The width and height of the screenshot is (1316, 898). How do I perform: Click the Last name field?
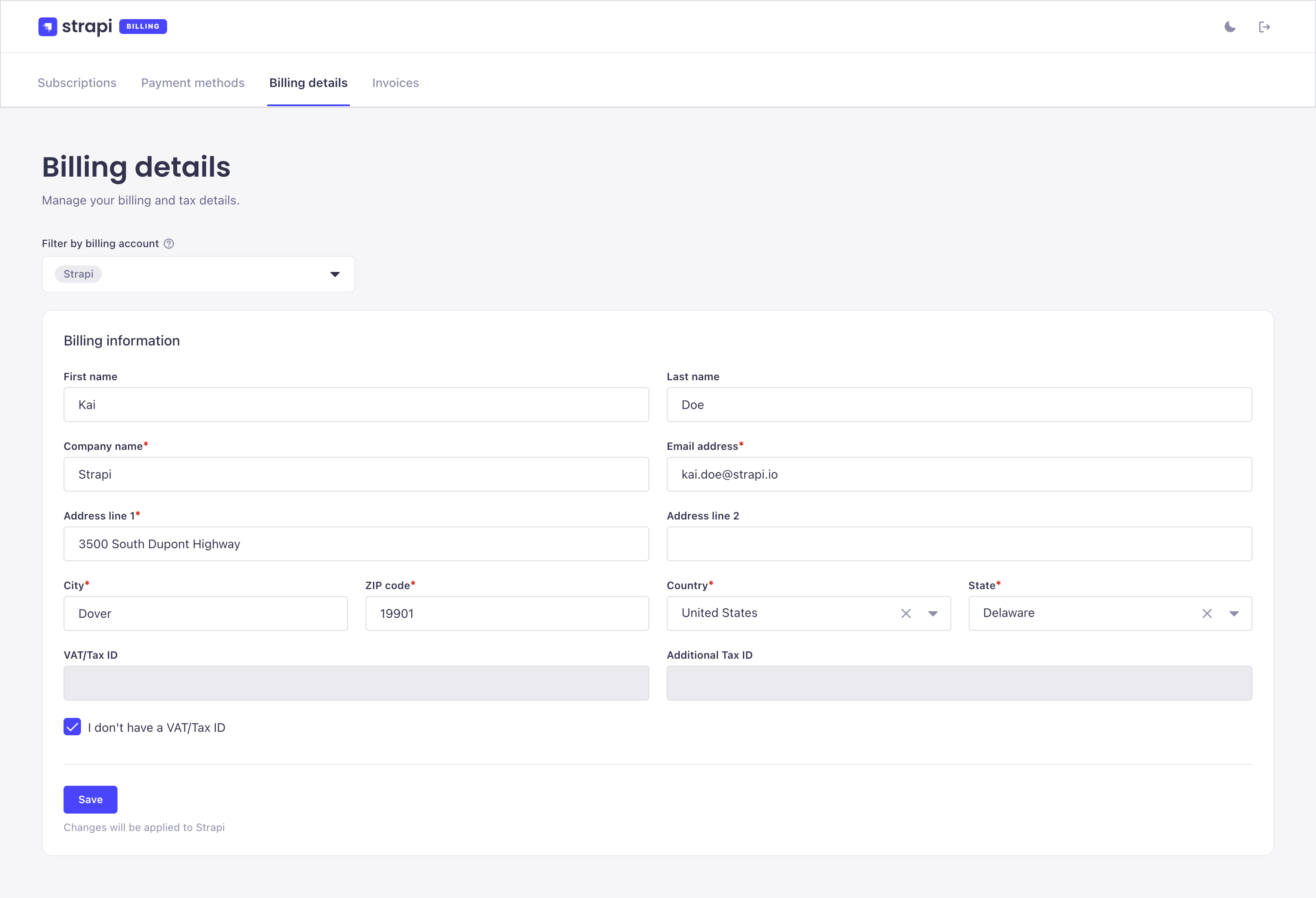click(959, 405)
